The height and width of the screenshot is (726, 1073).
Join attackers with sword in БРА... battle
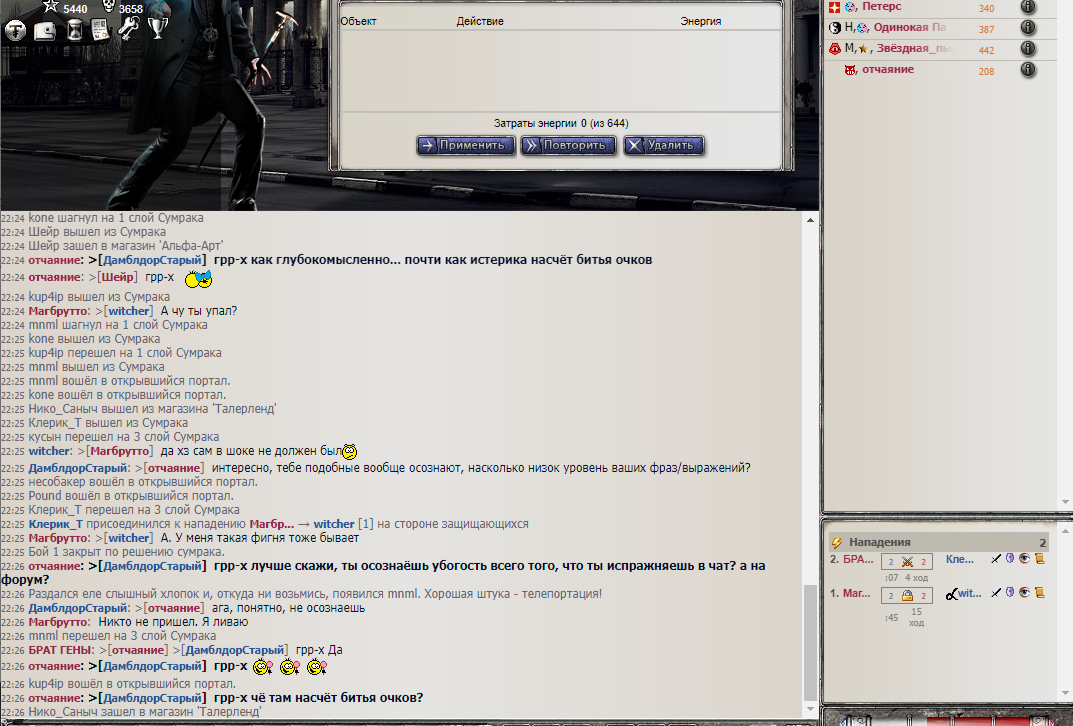pos(996,559)
